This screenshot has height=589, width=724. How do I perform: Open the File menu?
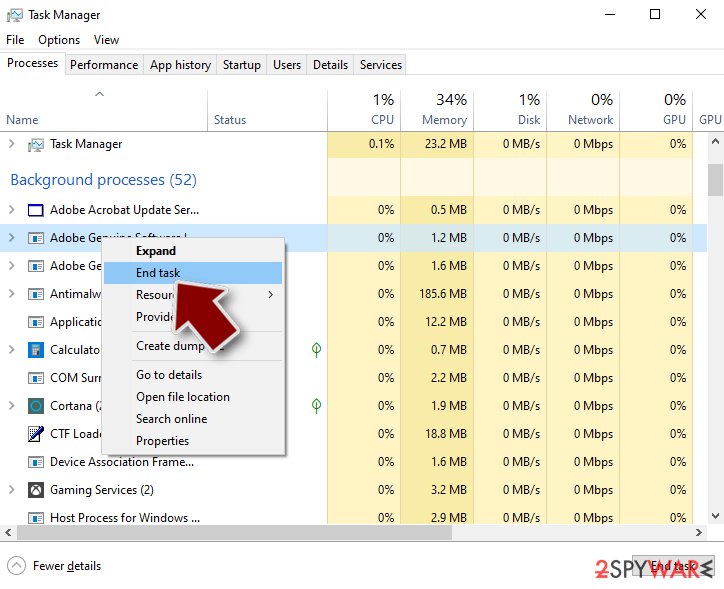pos(15,40)
